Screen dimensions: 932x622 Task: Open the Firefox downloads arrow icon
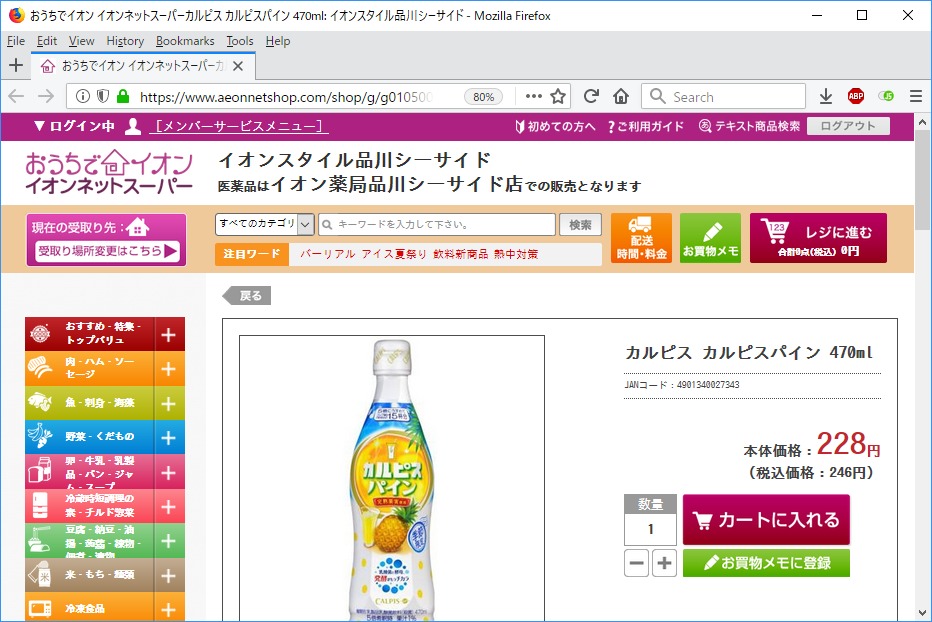coord(826,96)
